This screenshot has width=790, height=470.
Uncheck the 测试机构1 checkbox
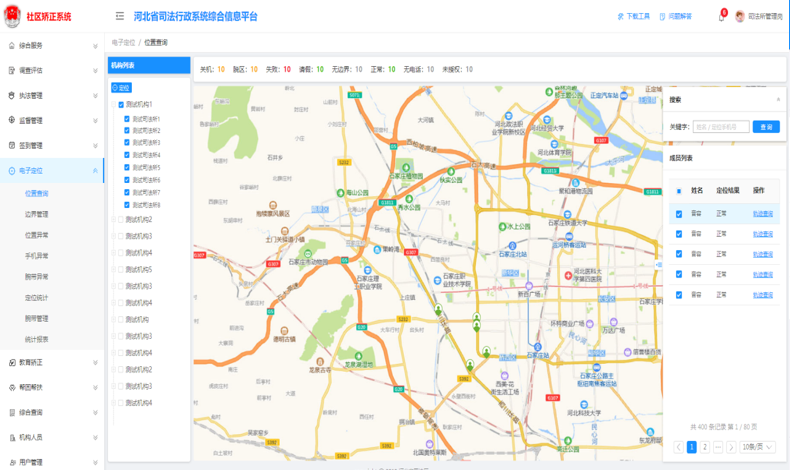(121, 105)
